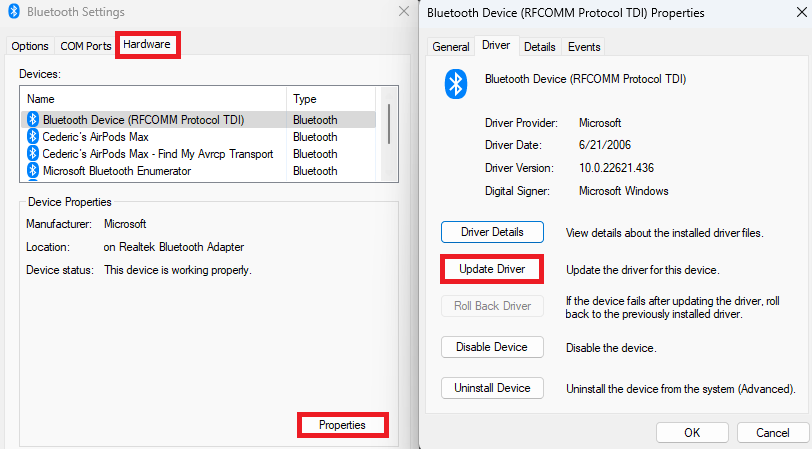Open the COM Ports tab
Screen dimensions: 812x449
(86, 46)
